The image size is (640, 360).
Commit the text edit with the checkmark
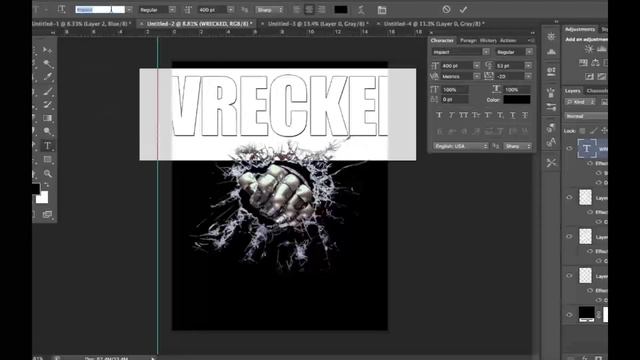pos(463,9)
